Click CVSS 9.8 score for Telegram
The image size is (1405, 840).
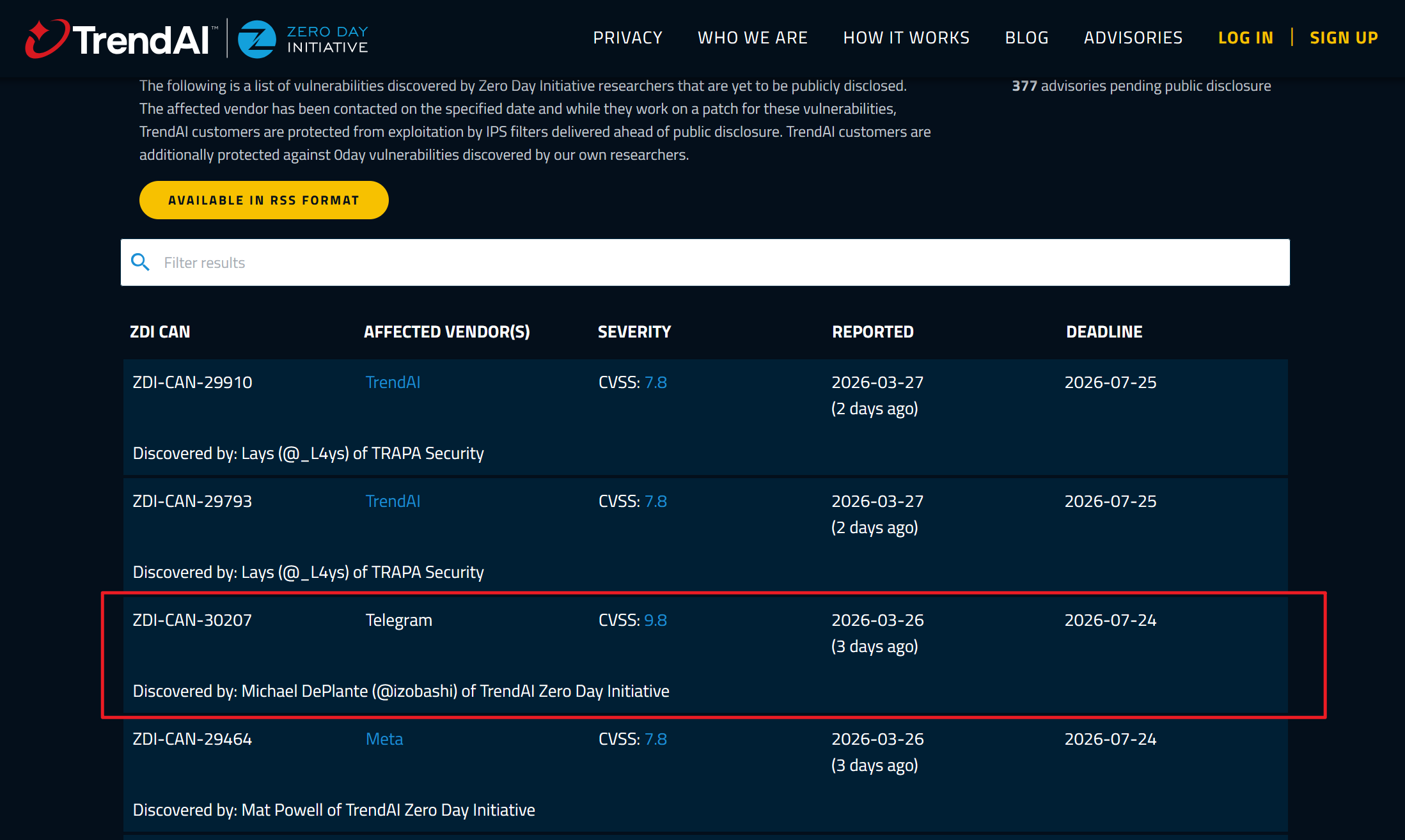tap(655, 620)
